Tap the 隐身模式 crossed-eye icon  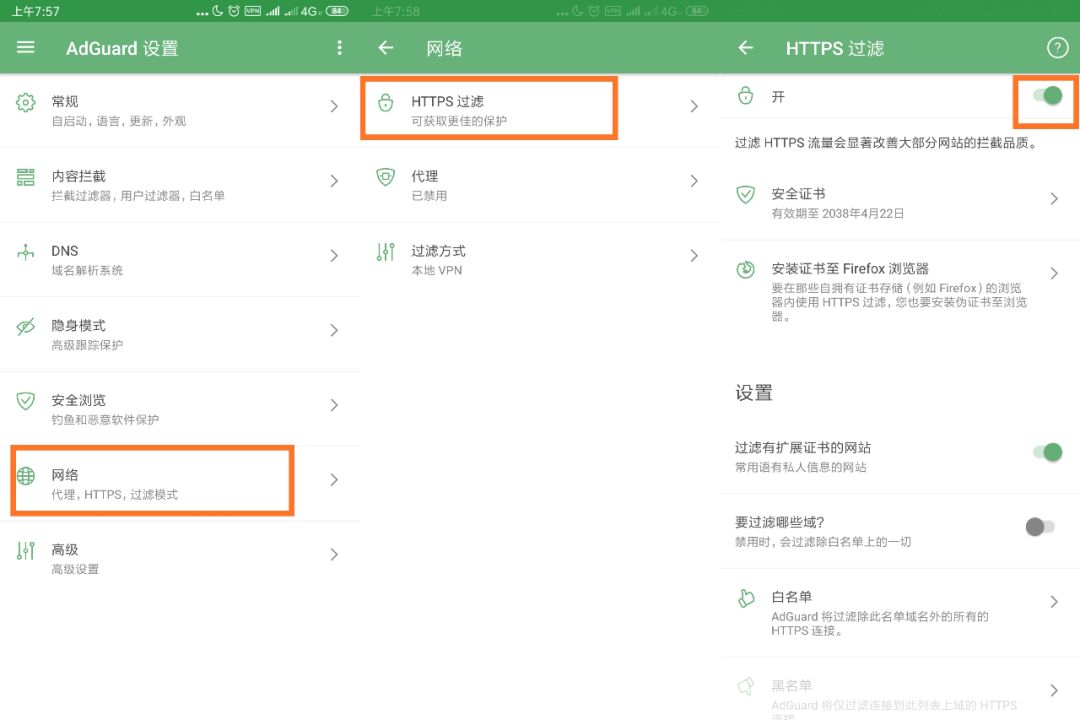(x=25, y=327)
